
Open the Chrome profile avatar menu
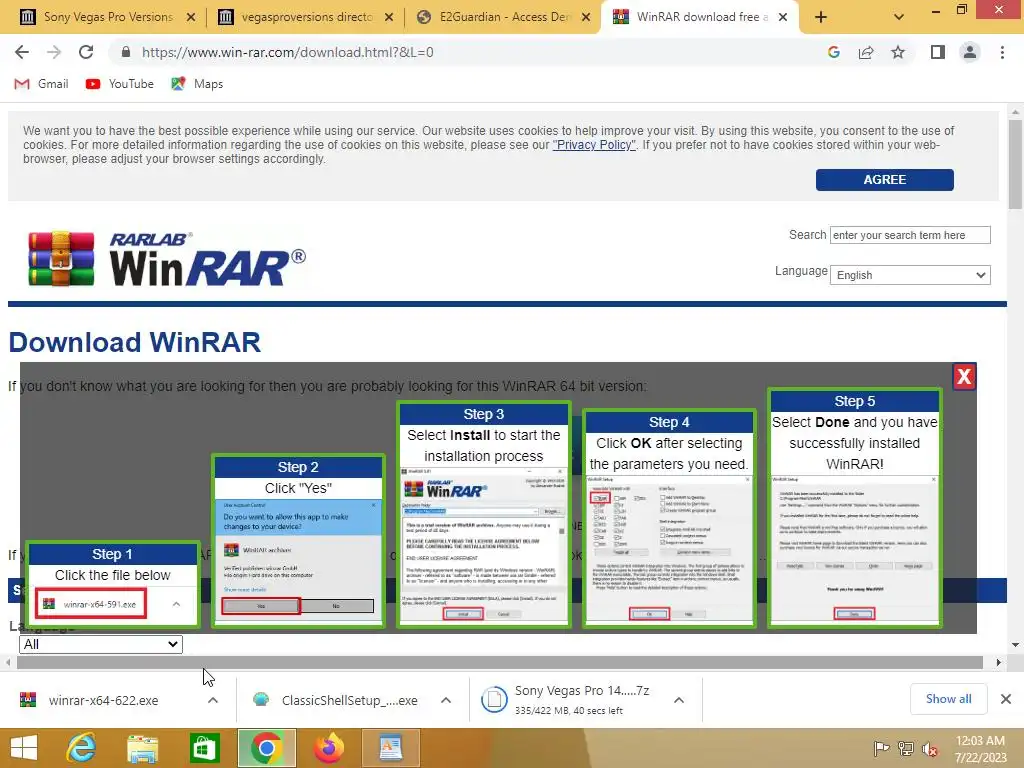point(970,52)
